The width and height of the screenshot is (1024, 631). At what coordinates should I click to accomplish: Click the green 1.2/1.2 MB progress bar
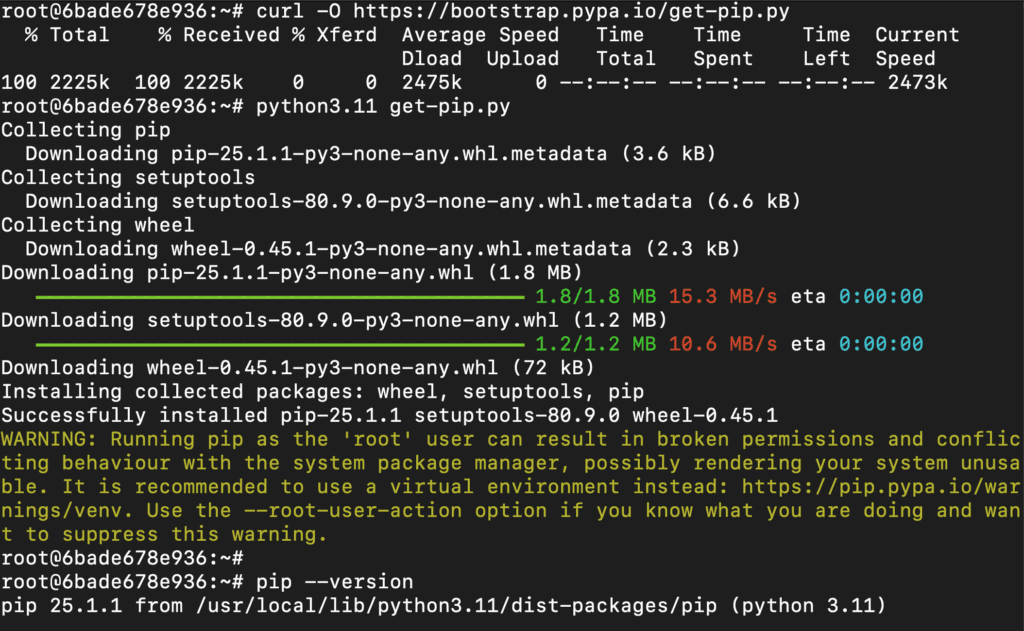(x=280, y=345)
